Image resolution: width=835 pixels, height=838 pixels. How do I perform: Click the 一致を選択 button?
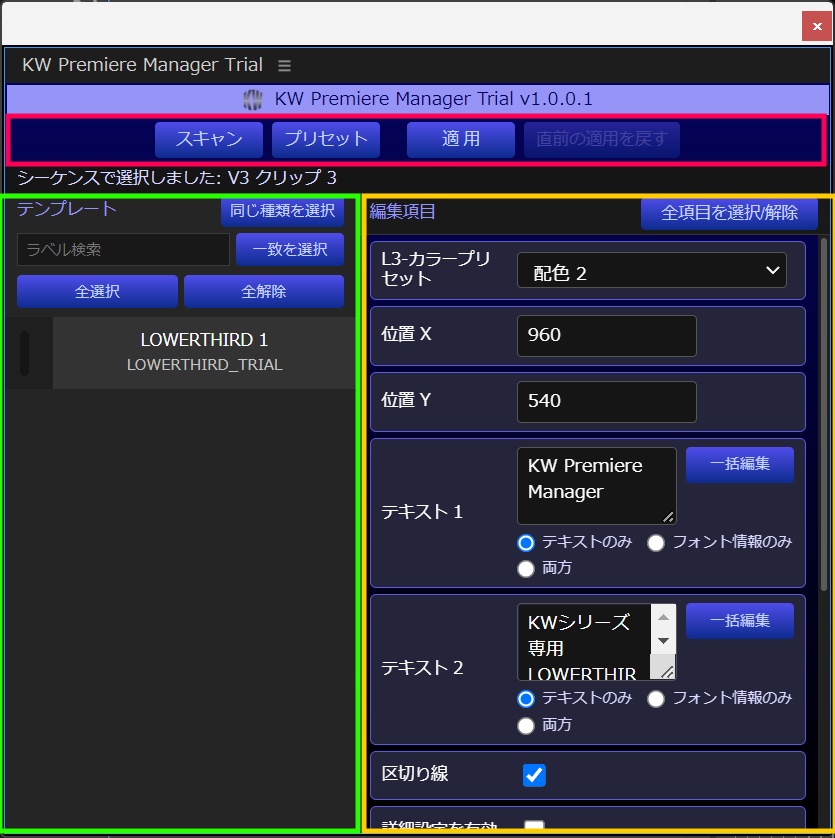click(290, 249)
